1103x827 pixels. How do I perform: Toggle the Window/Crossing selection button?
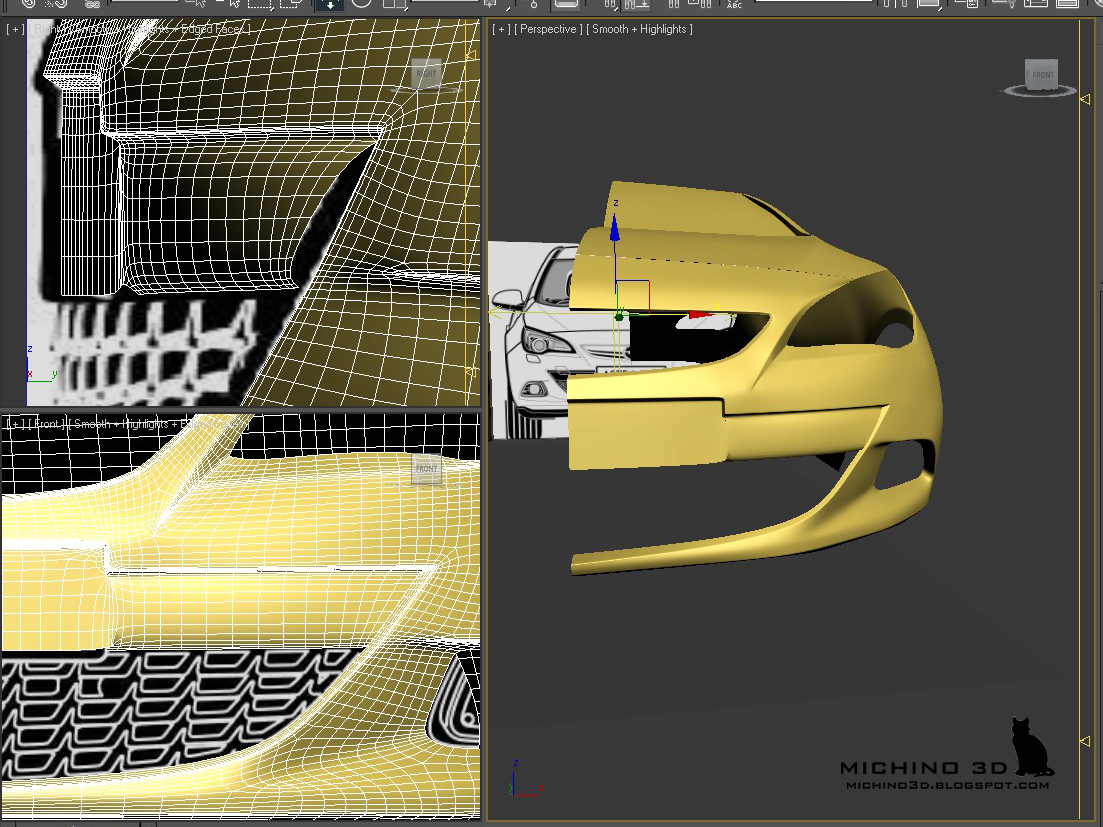pos(291,4)
